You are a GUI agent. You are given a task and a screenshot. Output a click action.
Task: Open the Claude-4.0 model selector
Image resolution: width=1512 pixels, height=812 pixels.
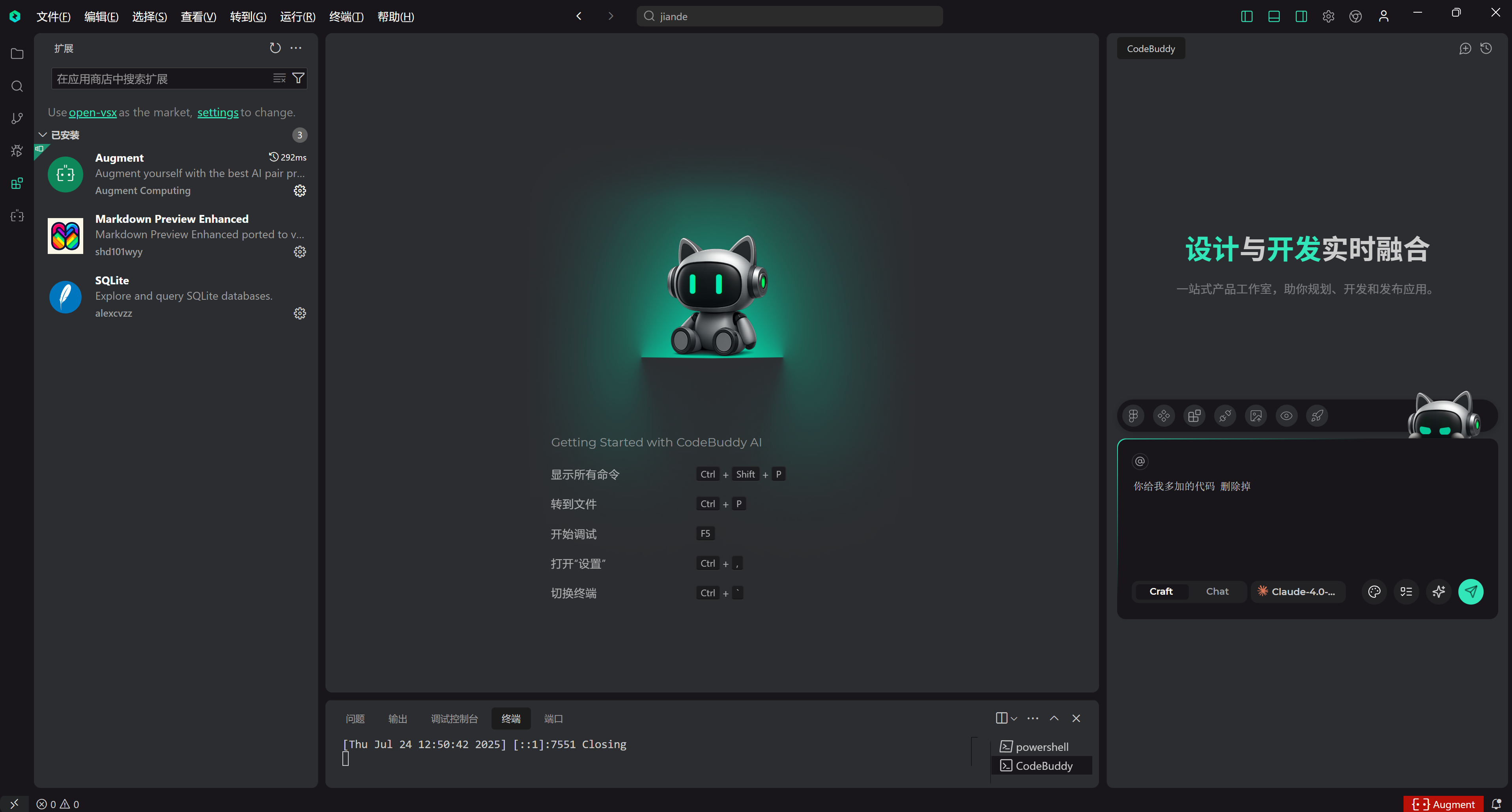point(1298,592)
